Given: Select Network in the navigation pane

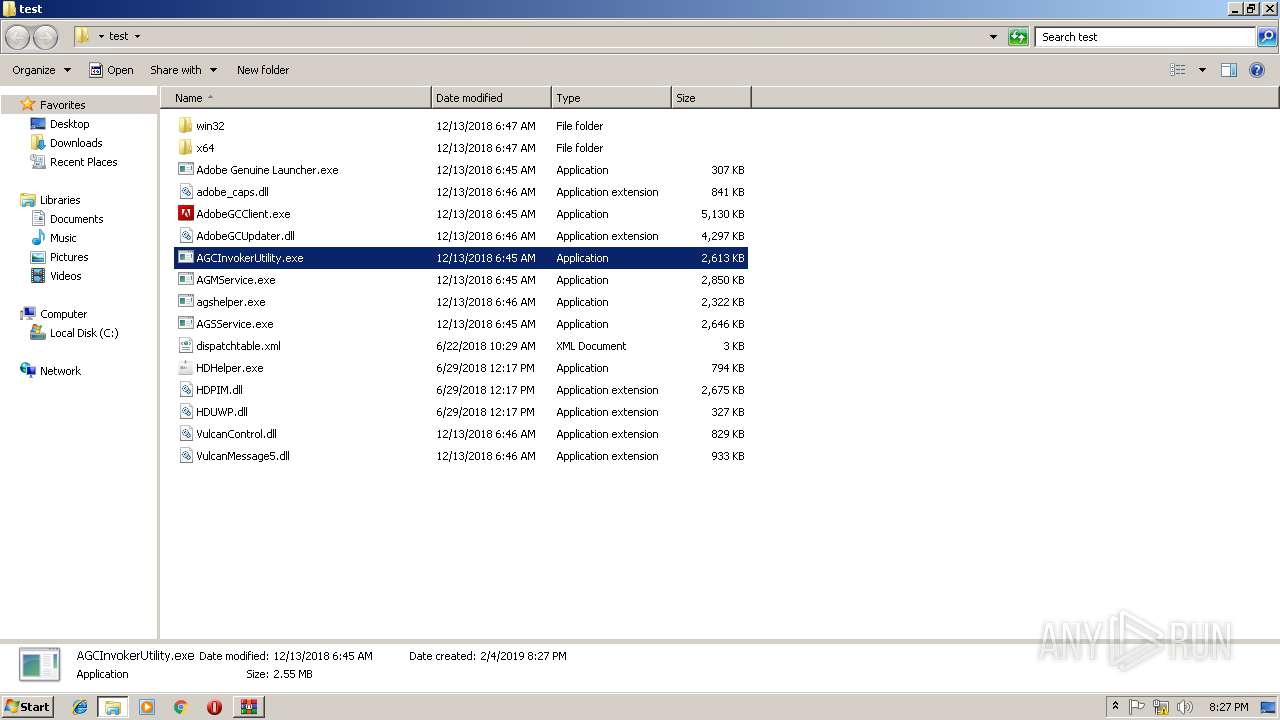Looking at the screenshot, I should (x=60, y=371).
